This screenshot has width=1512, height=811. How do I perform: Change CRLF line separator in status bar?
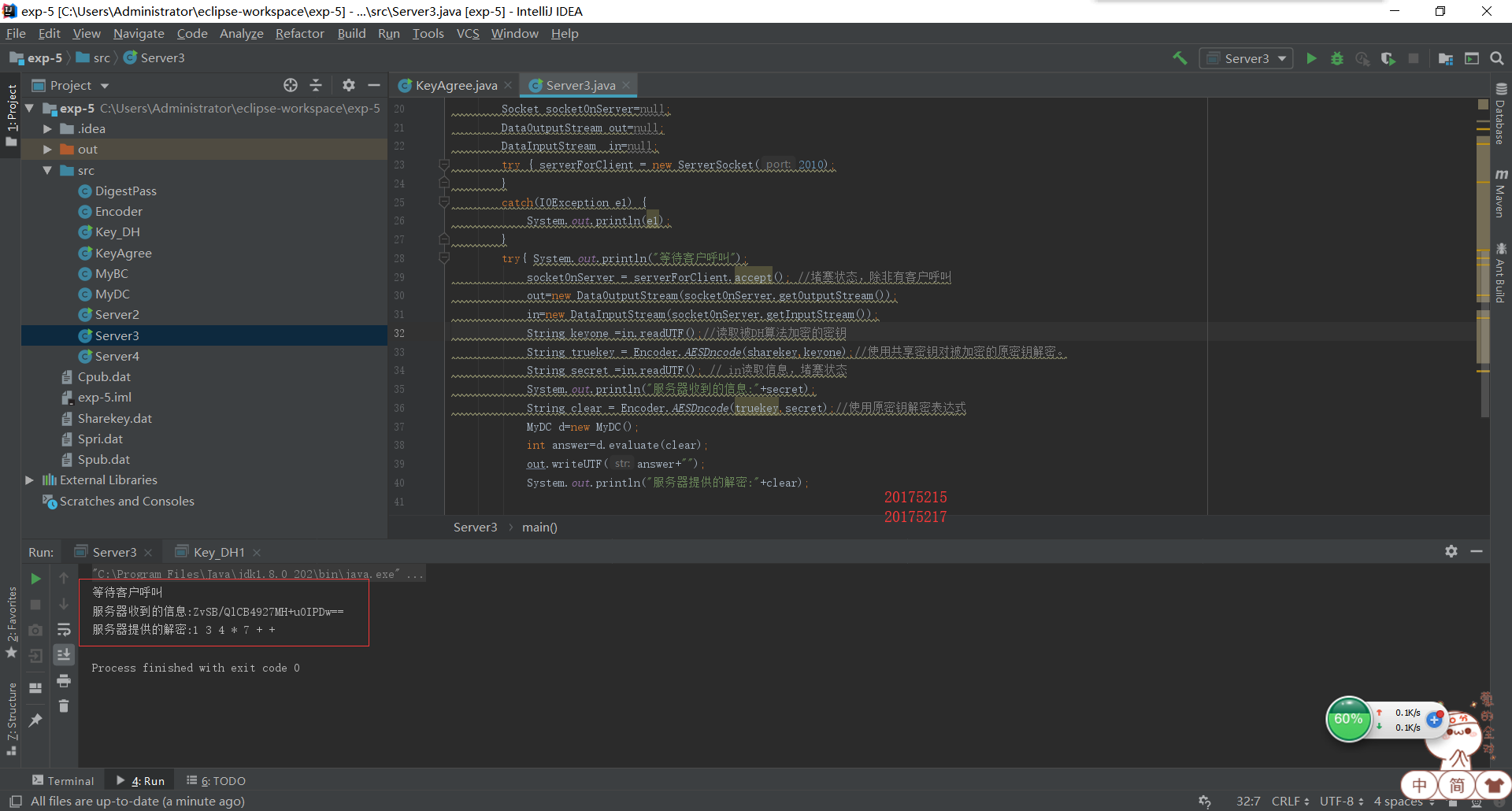coord(1290,802)
